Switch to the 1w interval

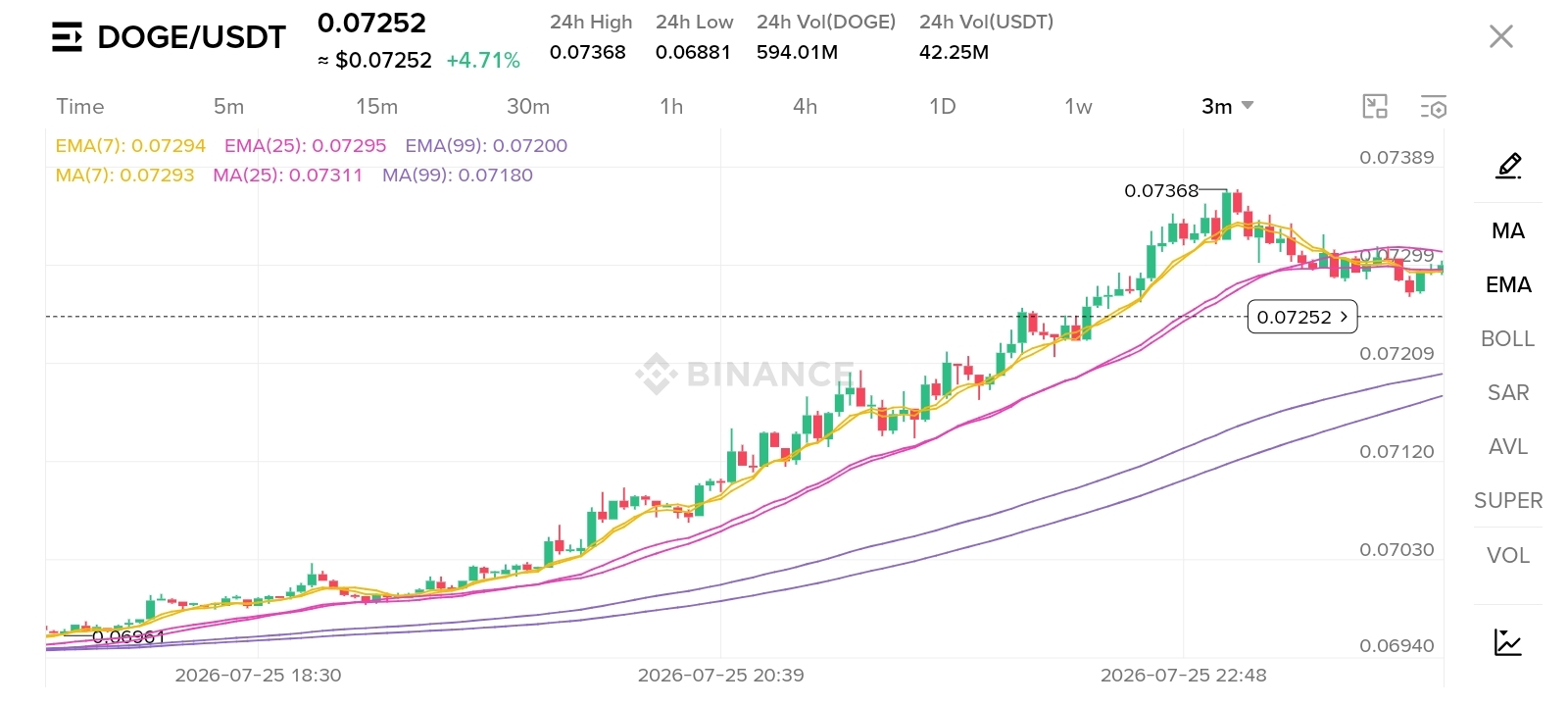tap(1078, 106)
